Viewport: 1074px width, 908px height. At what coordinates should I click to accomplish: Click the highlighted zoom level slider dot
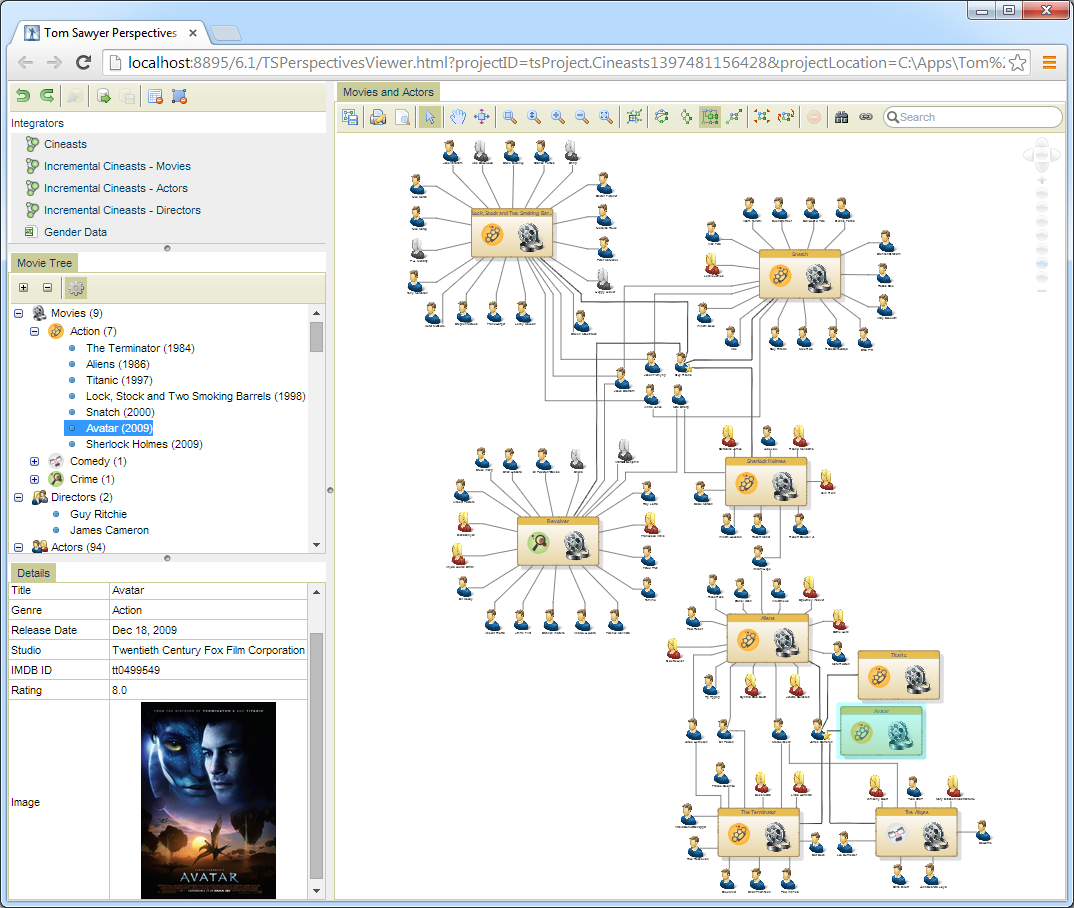click(x=1042, y=264)
